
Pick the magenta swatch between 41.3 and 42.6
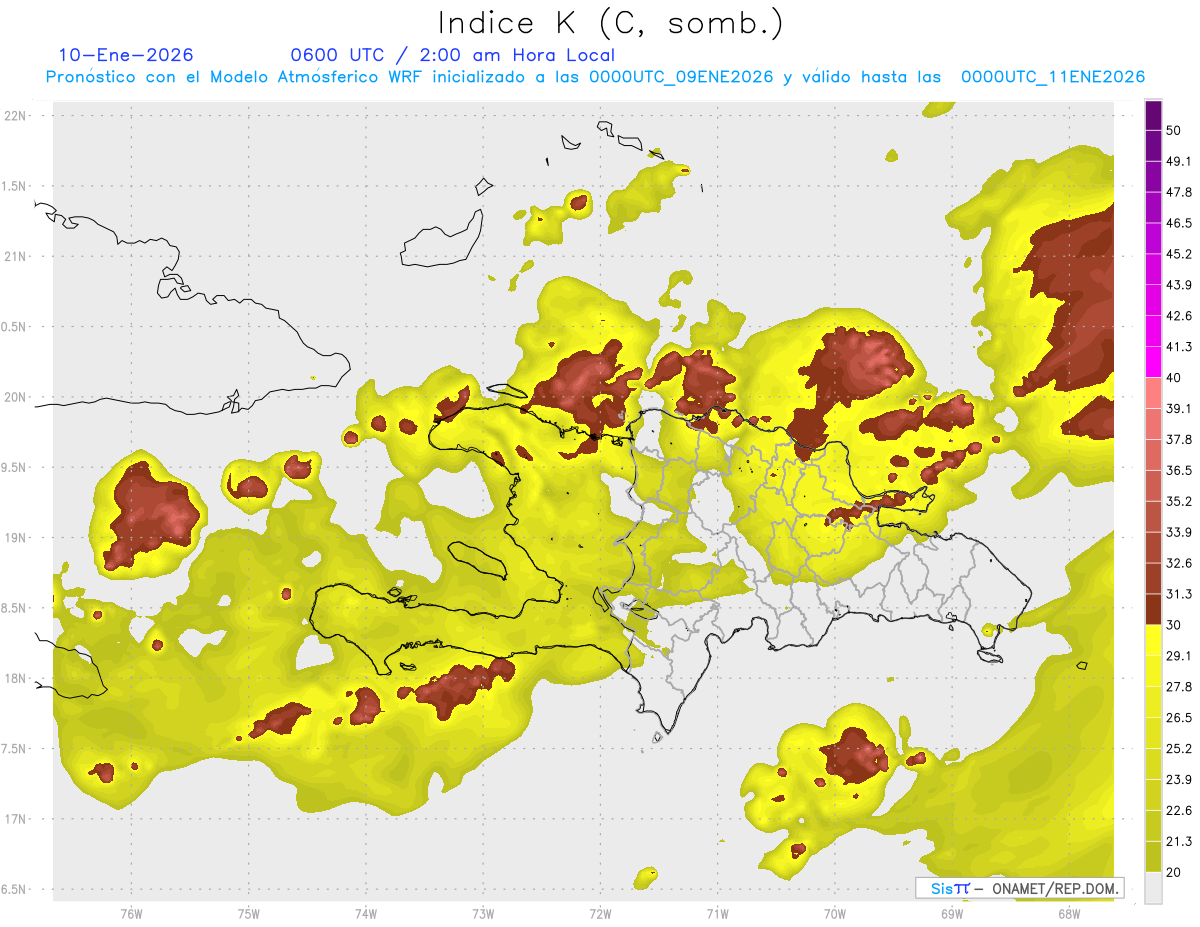click(1153, 331)
